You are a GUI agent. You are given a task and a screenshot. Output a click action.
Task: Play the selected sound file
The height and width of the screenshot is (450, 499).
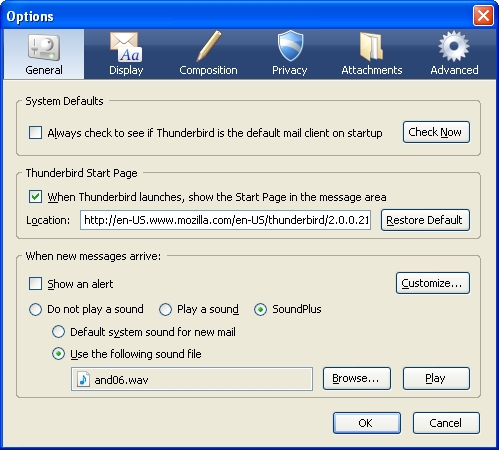(x=436, y=378)
